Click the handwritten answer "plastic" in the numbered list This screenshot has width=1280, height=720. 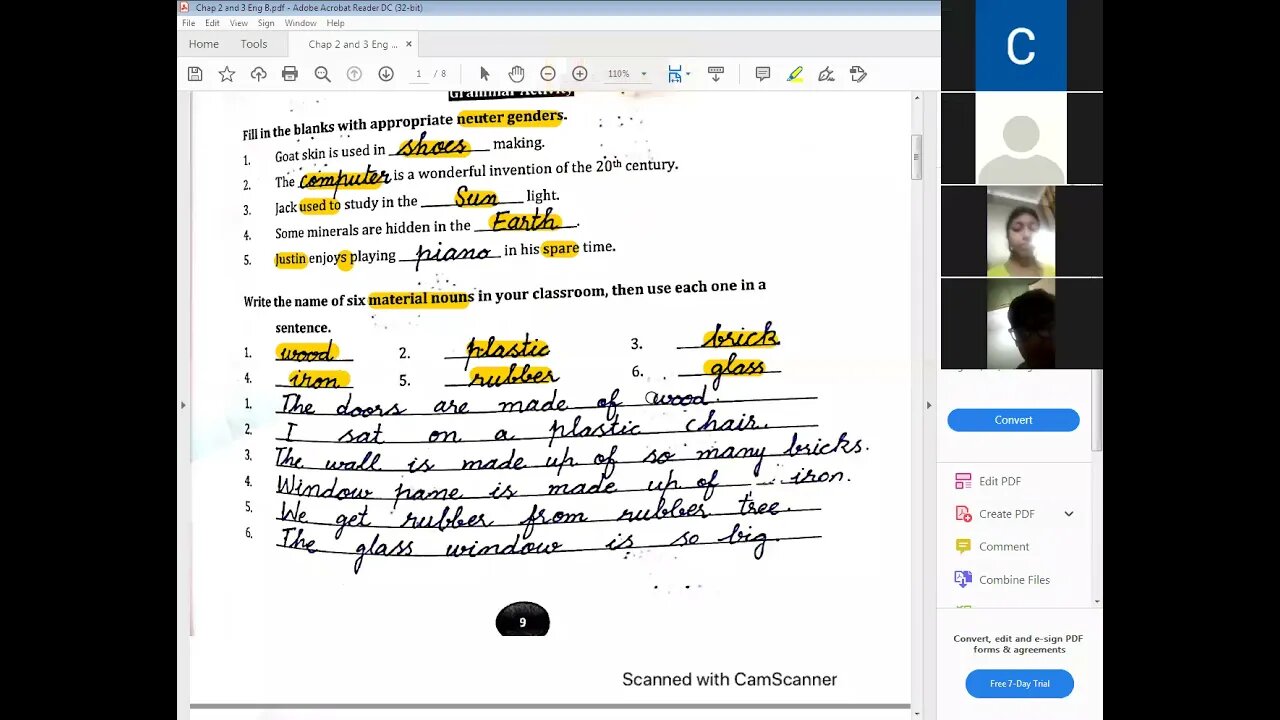point(508,349)
